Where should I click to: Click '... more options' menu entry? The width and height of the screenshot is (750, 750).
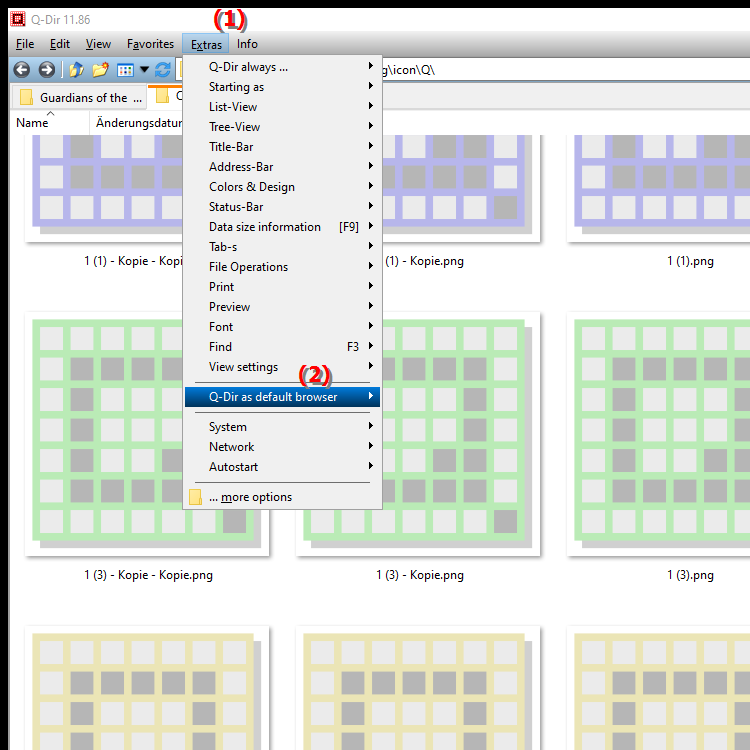pos(282,497)
